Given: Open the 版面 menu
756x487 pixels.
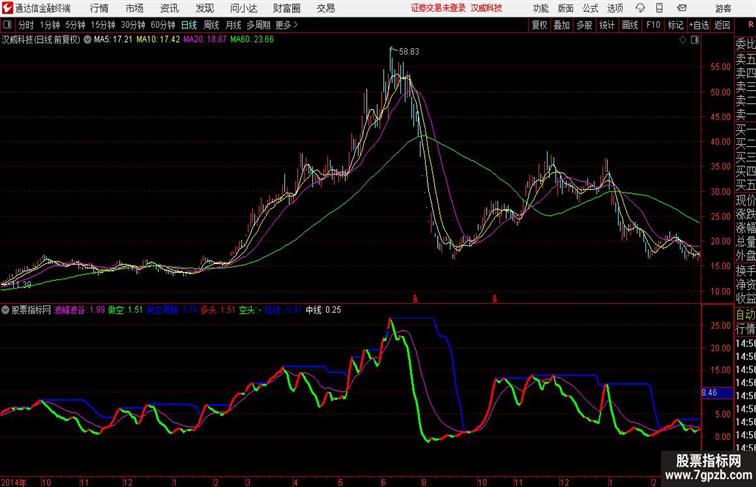Looking at the screenshot, I should (x=566, y=8).
